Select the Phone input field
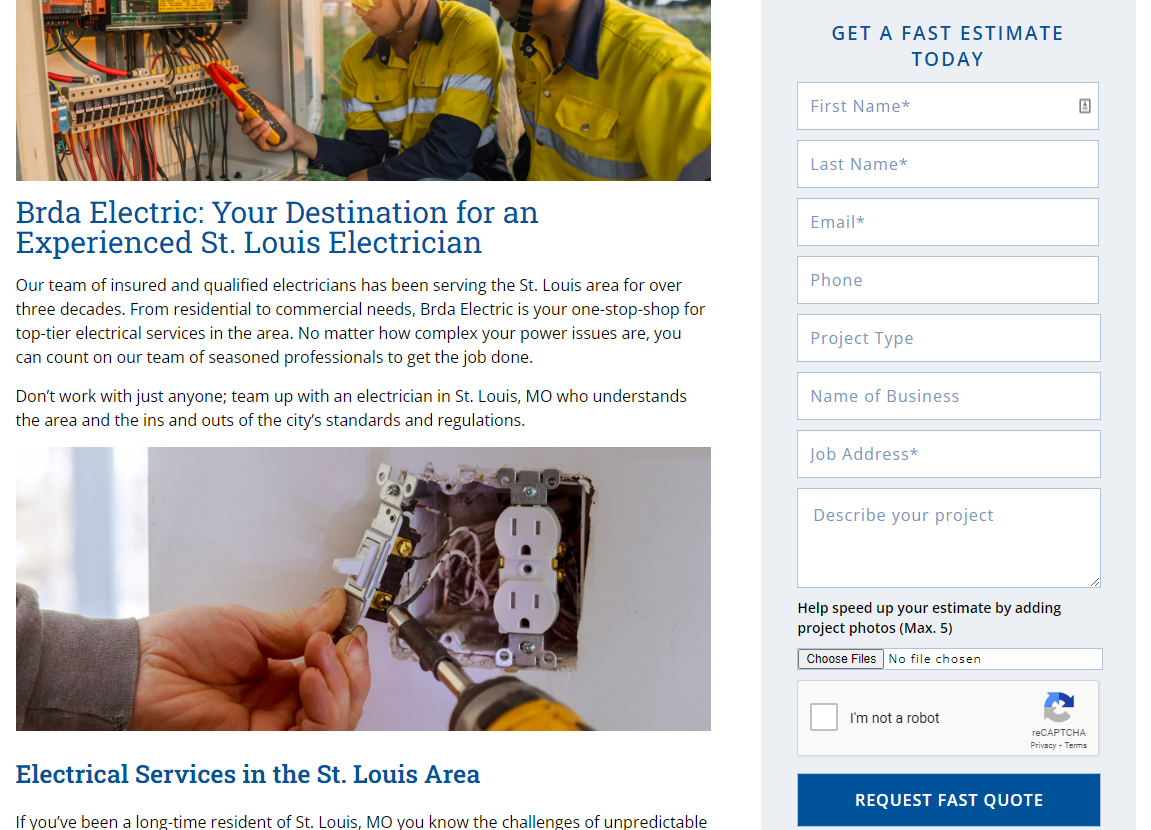1151x830 pixels. click(x=948, y=280)
